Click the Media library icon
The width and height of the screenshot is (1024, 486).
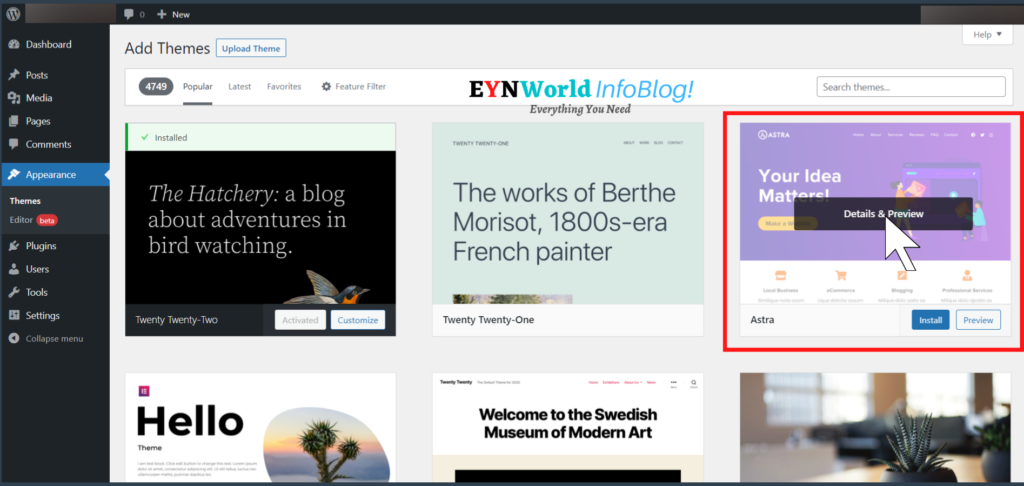[x=14, y=98]
